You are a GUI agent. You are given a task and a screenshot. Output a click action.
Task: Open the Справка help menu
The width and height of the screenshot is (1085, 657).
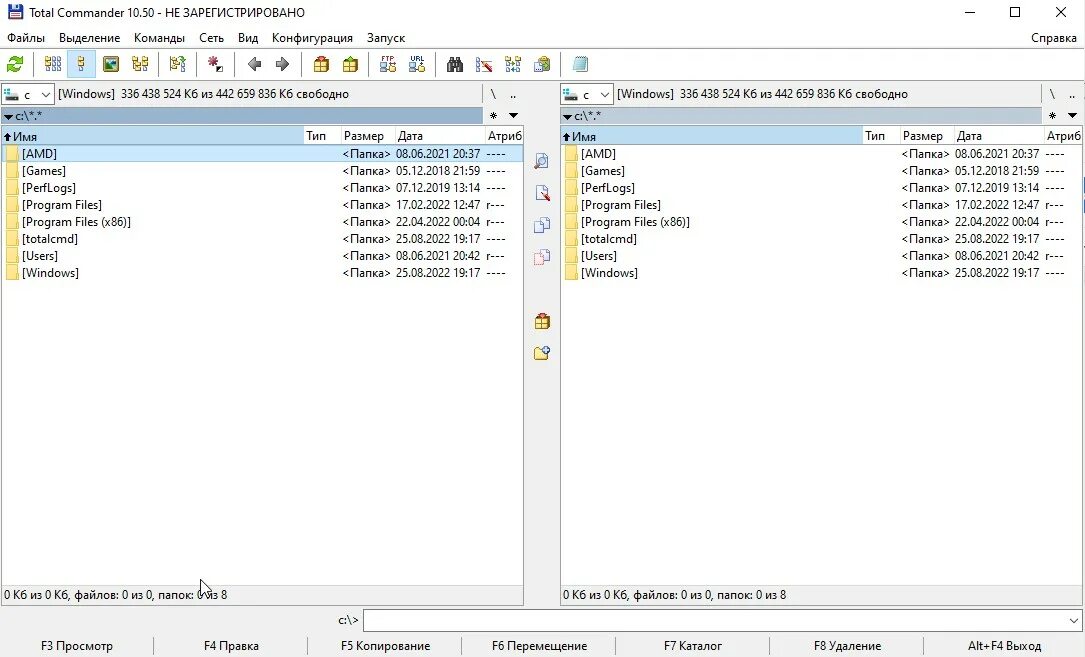1053,38
